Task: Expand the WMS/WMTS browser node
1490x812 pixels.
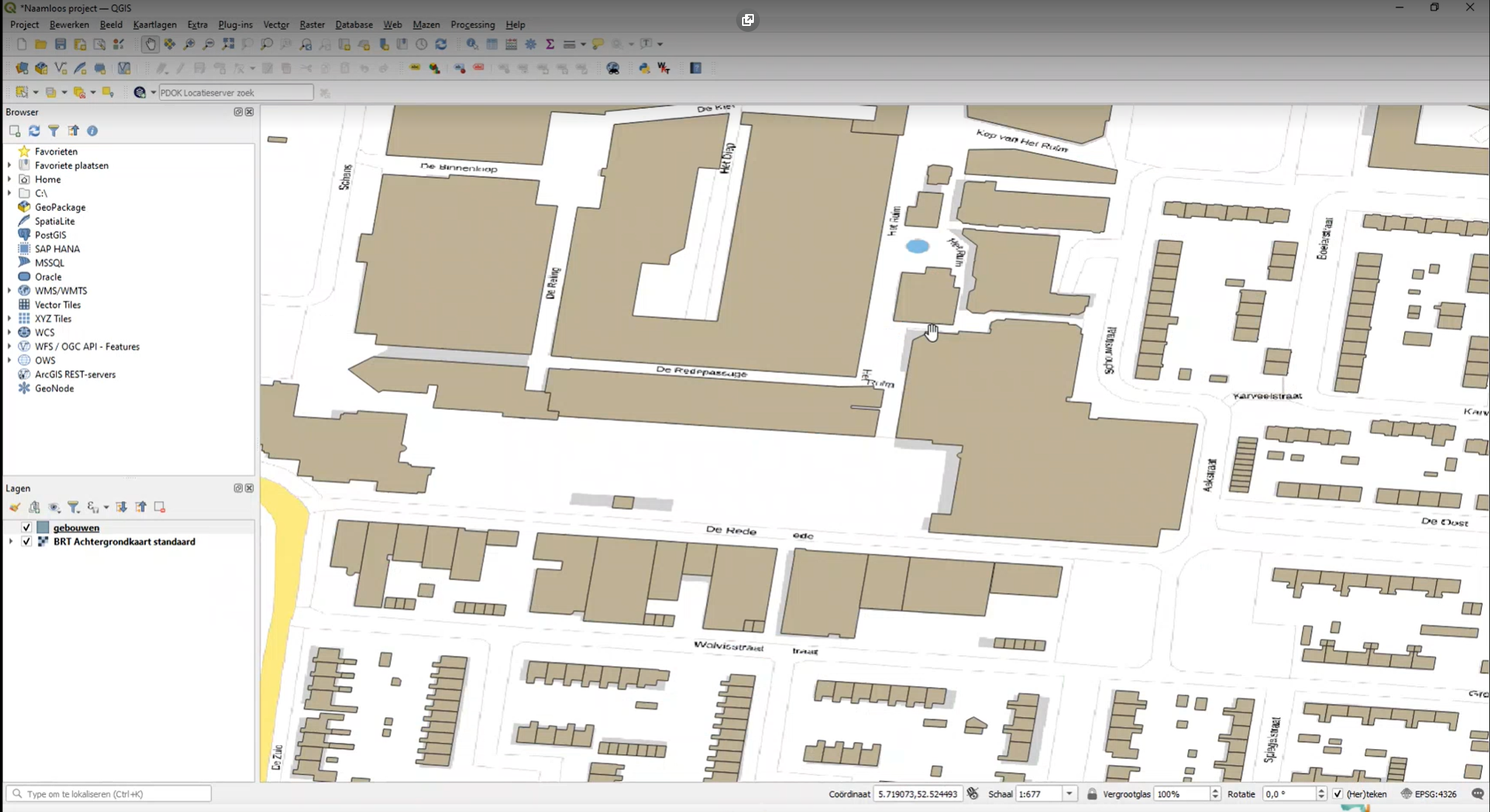Action: click(9, 291)
